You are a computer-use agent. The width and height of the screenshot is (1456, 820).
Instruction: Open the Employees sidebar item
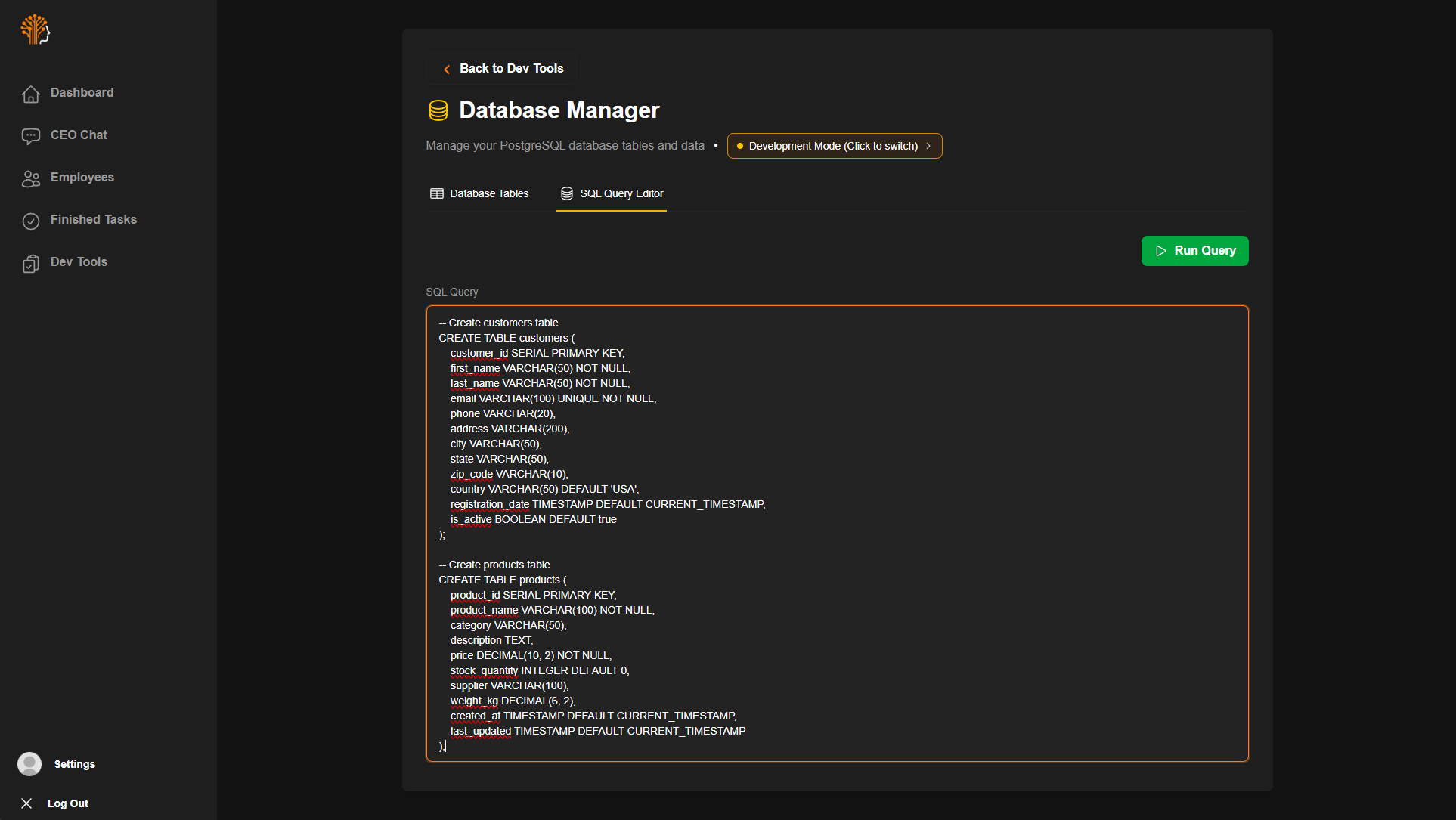pyautogui.click(x=82, y=178)
